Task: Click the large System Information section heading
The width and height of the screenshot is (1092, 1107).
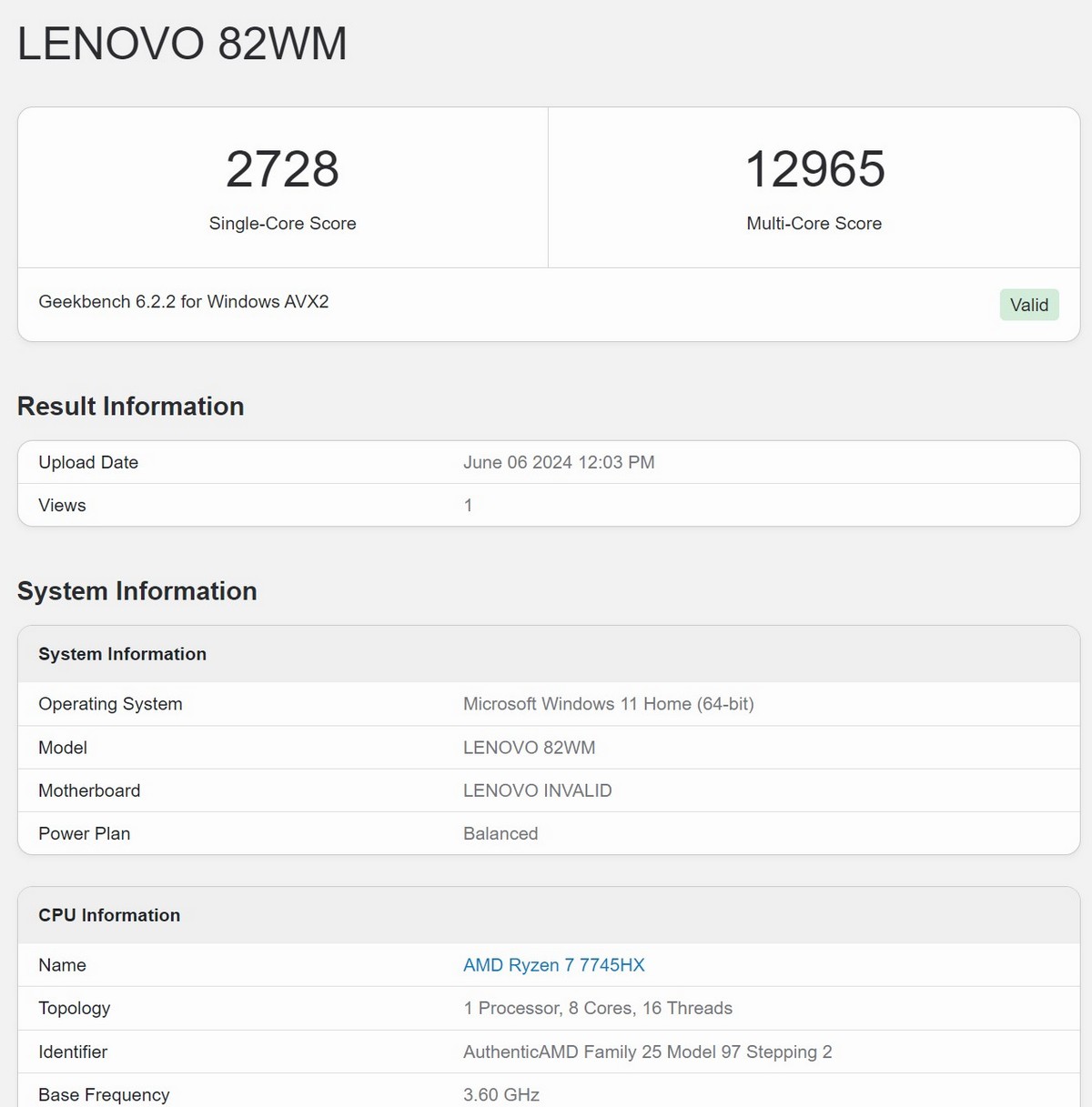Action: 136,591
